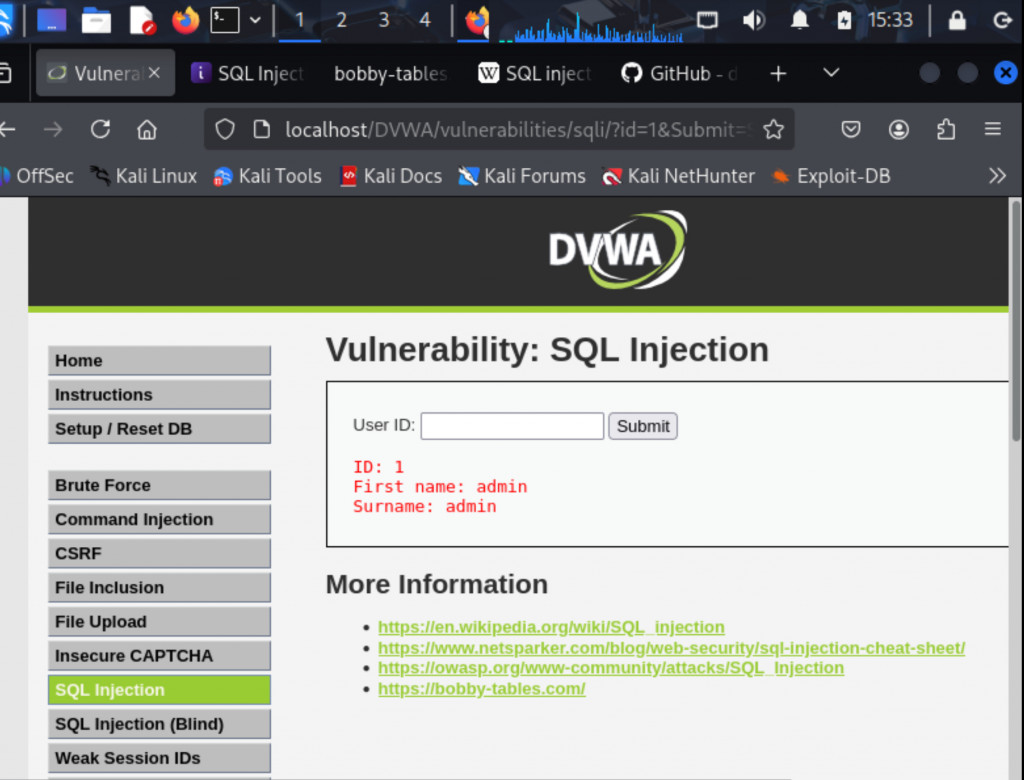Open the Kali applications menu icon
This screenshot has height=780, width=1024.
[5, 20]
